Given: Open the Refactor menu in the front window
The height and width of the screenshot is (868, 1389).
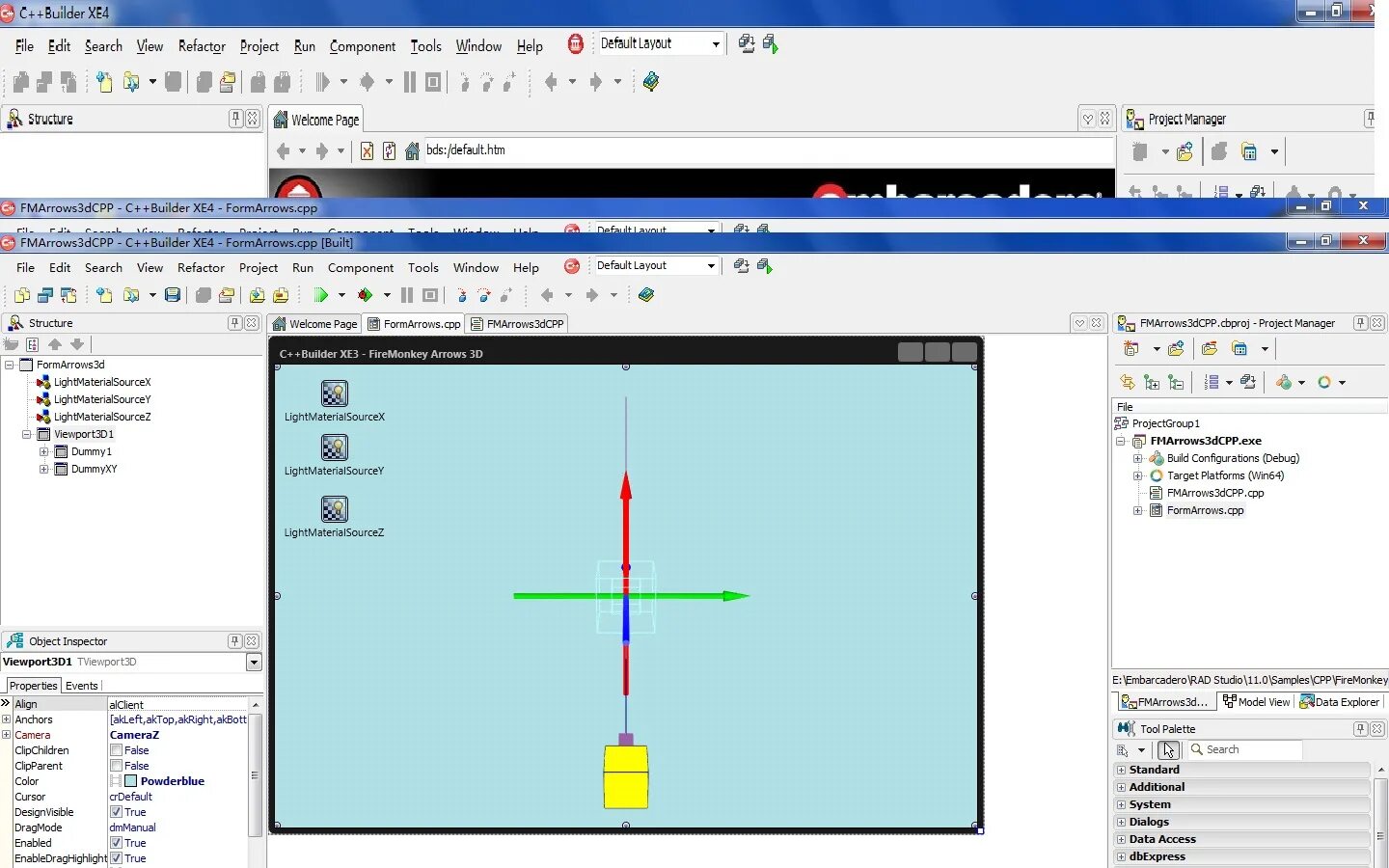Looking at the screenshot, I should (x=201, y=268).
